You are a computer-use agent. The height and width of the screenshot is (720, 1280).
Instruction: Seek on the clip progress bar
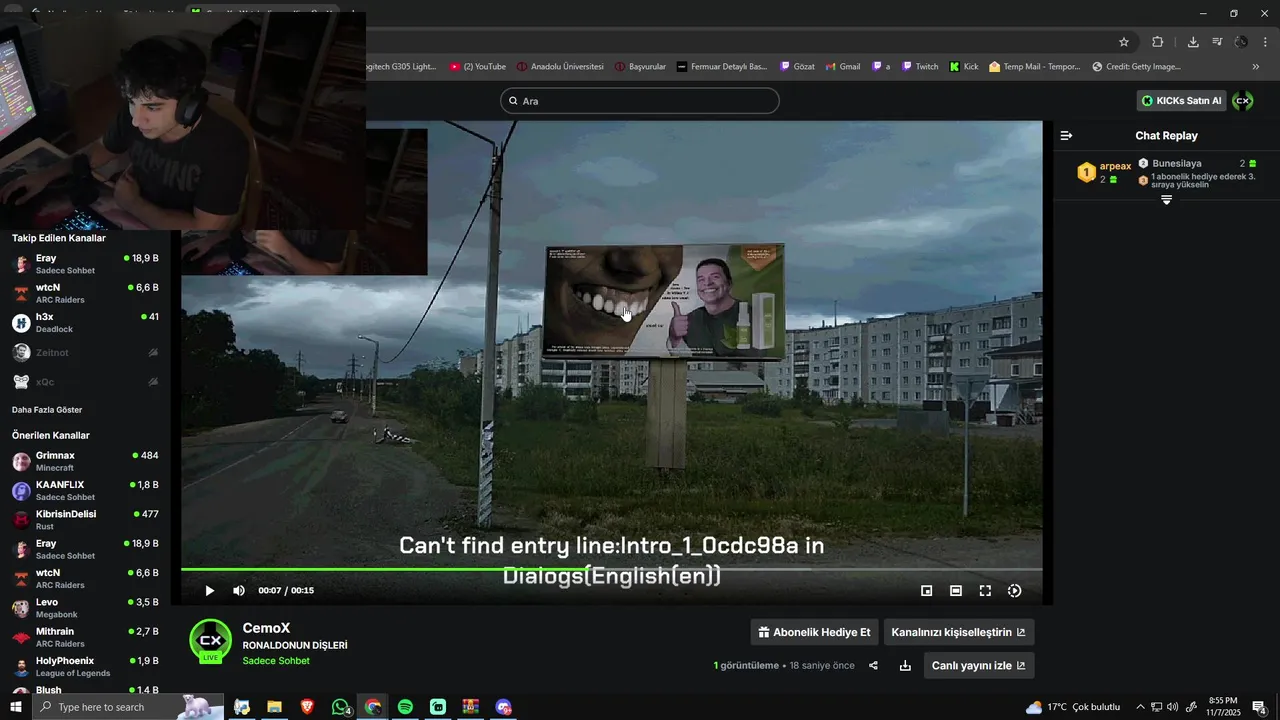611,569
